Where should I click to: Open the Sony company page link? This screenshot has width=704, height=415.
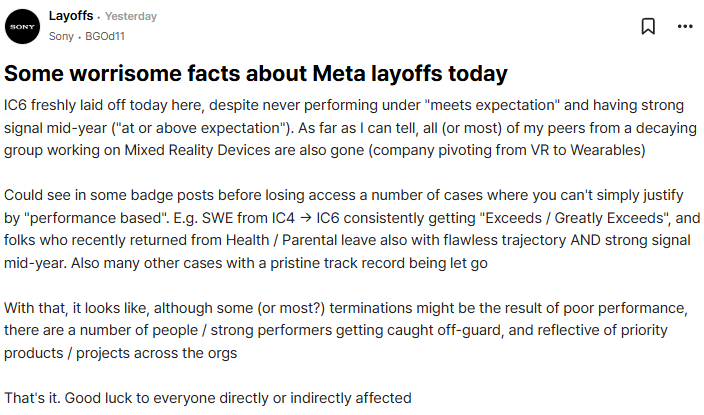point(61,36)
